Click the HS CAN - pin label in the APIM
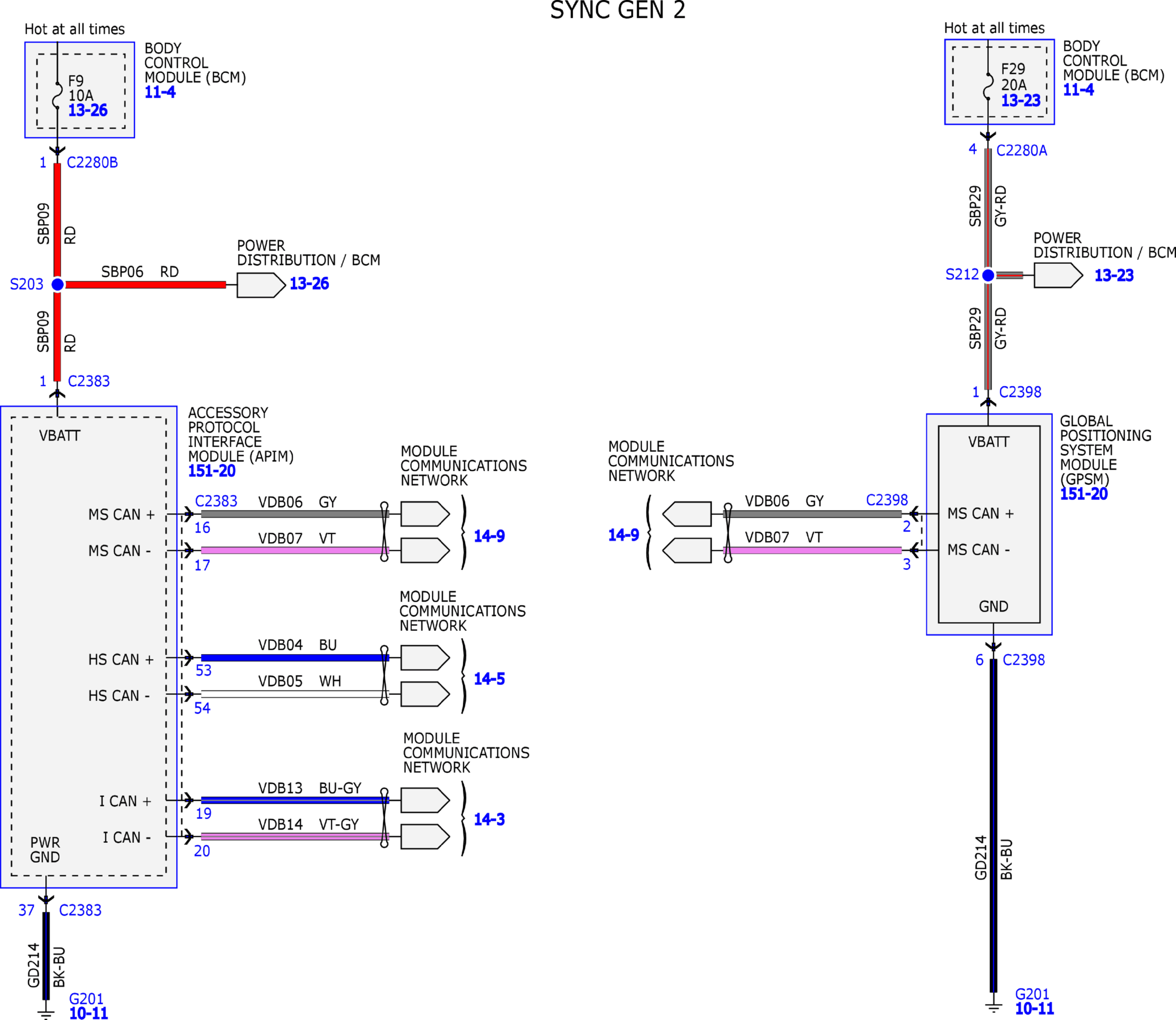Image resolution: width=1176 pixels, height=1020 pixels. click(119, 696)
